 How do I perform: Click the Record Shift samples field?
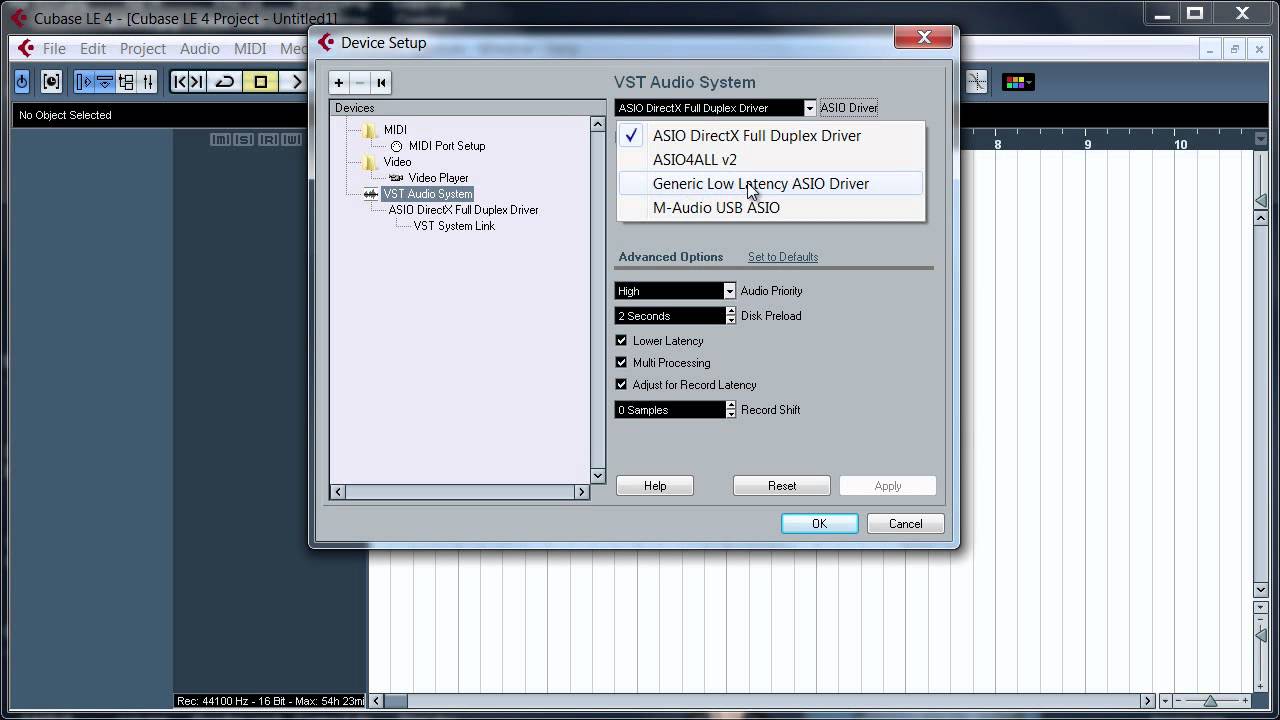pyautogui.click(x=670, y=410)
